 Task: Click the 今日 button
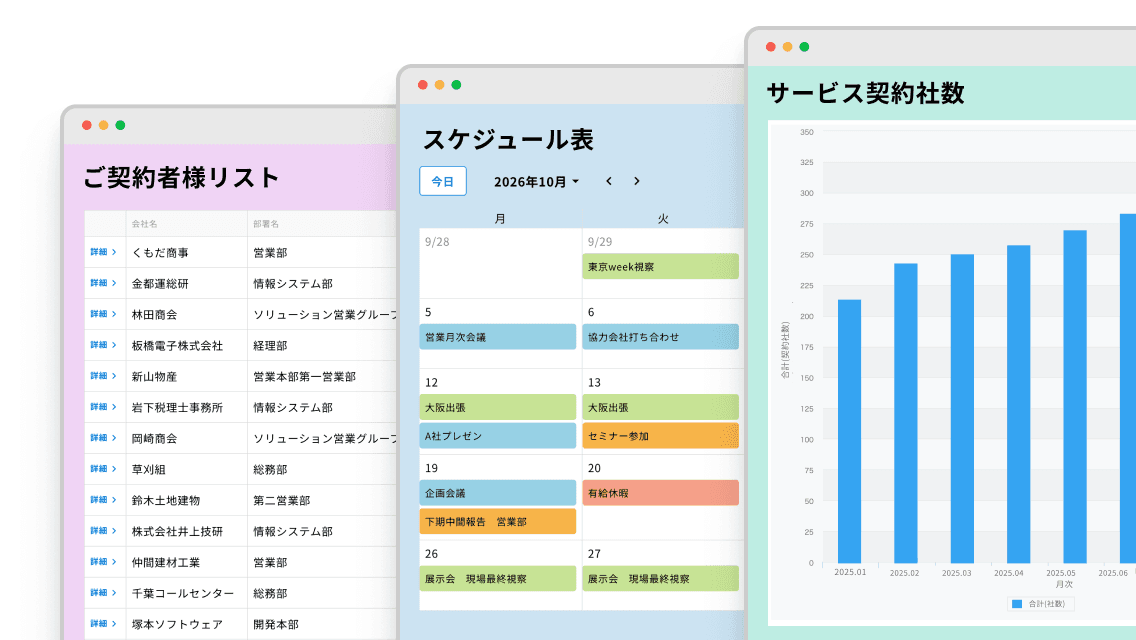[x=443, y=181]
